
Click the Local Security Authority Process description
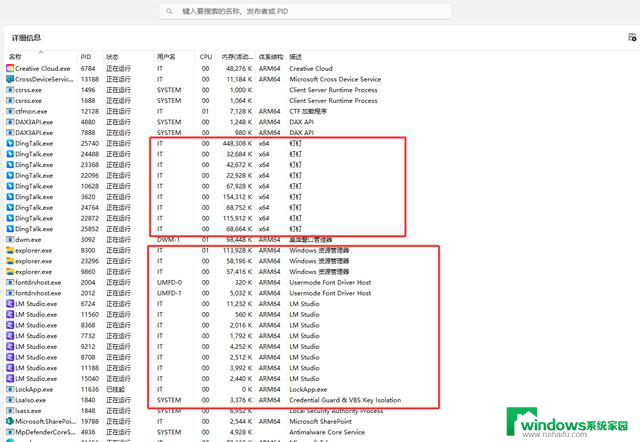point(336,411)
